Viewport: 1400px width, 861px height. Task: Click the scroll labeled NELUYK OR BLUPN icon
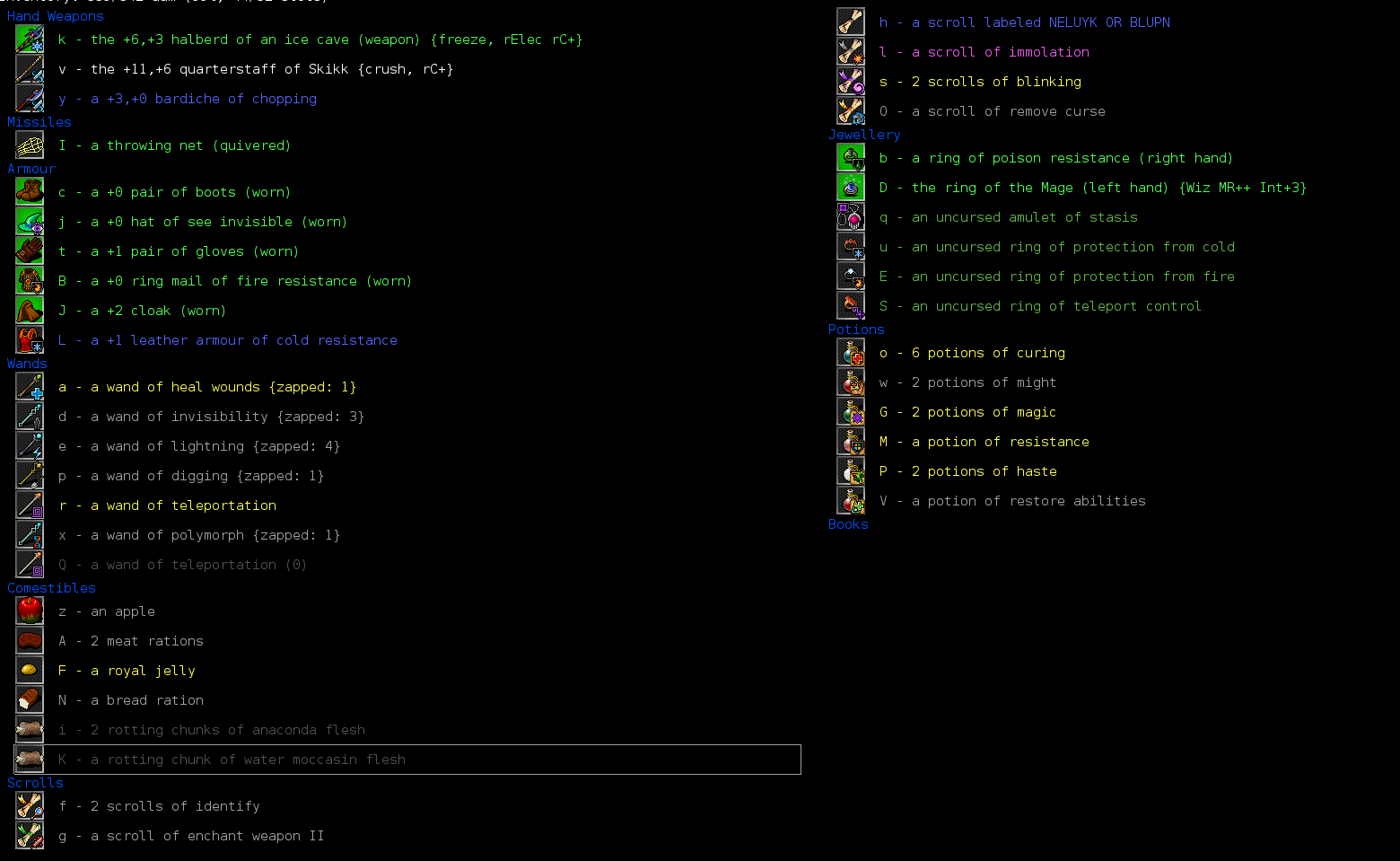coord(851,22)
